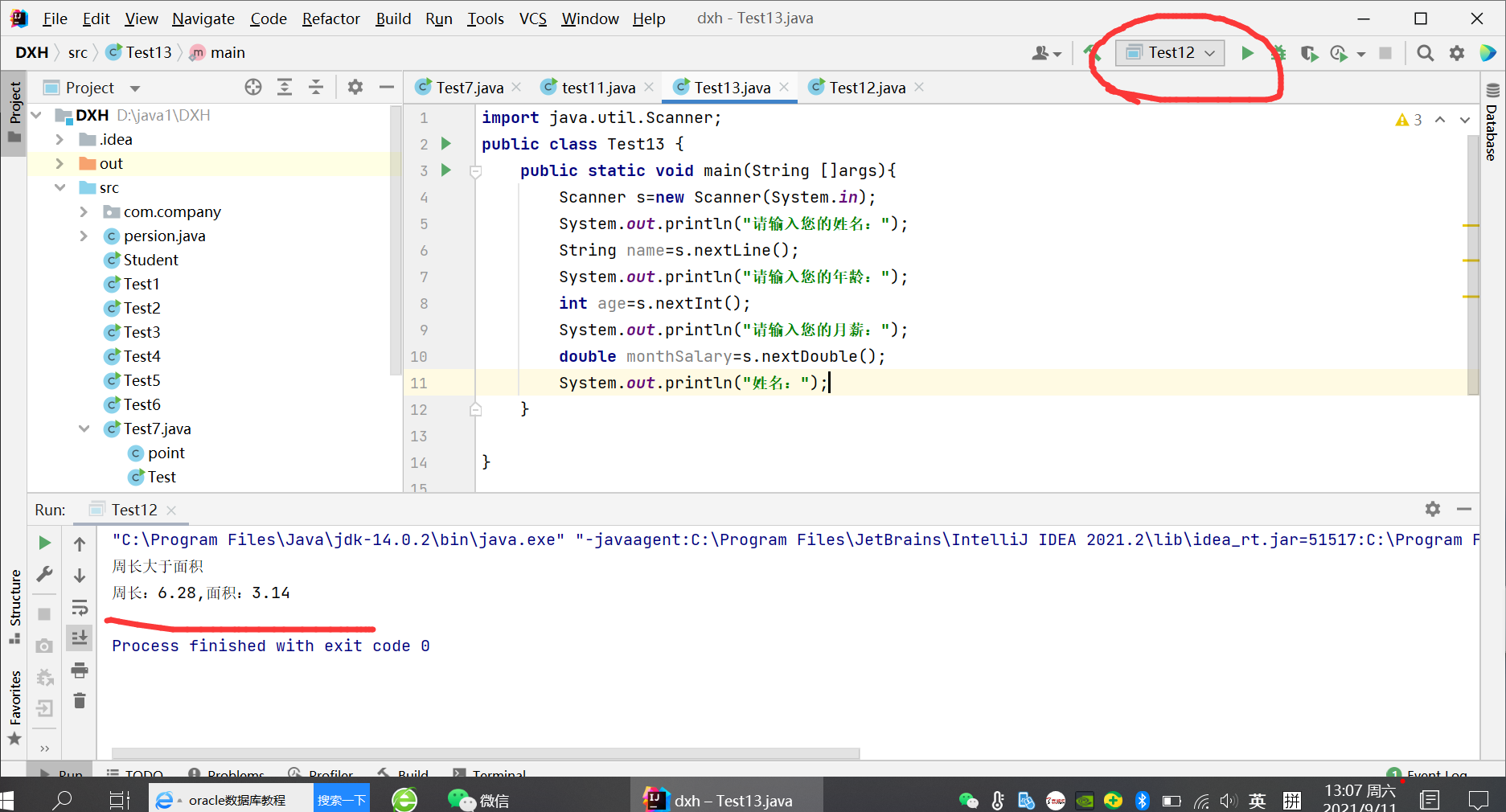
Task: Click the Bluetooth icon in system tray
Action: pyautogui.click(x=1143, y=800)
